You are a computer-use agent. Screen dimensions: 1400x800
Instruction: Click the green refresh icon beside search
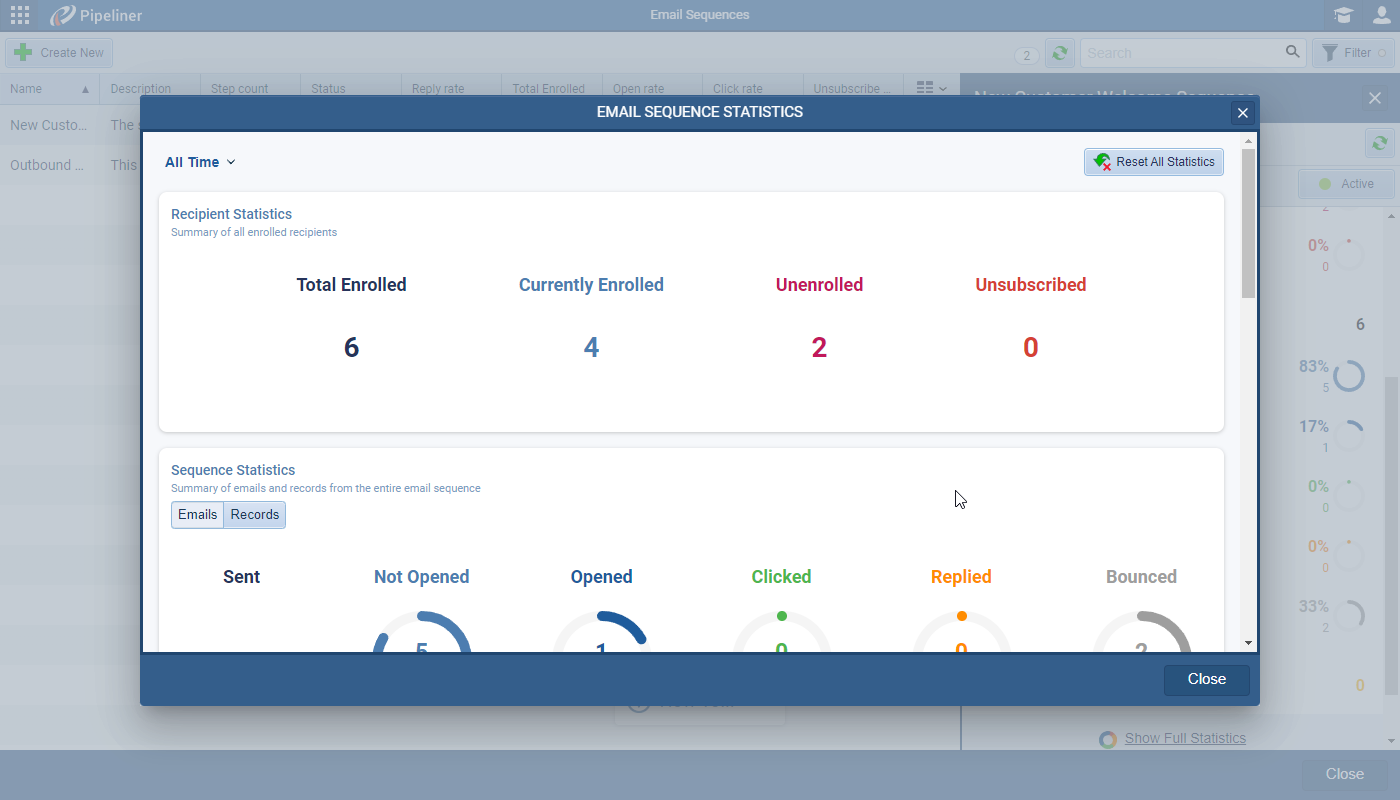(x=1059, y=53)
